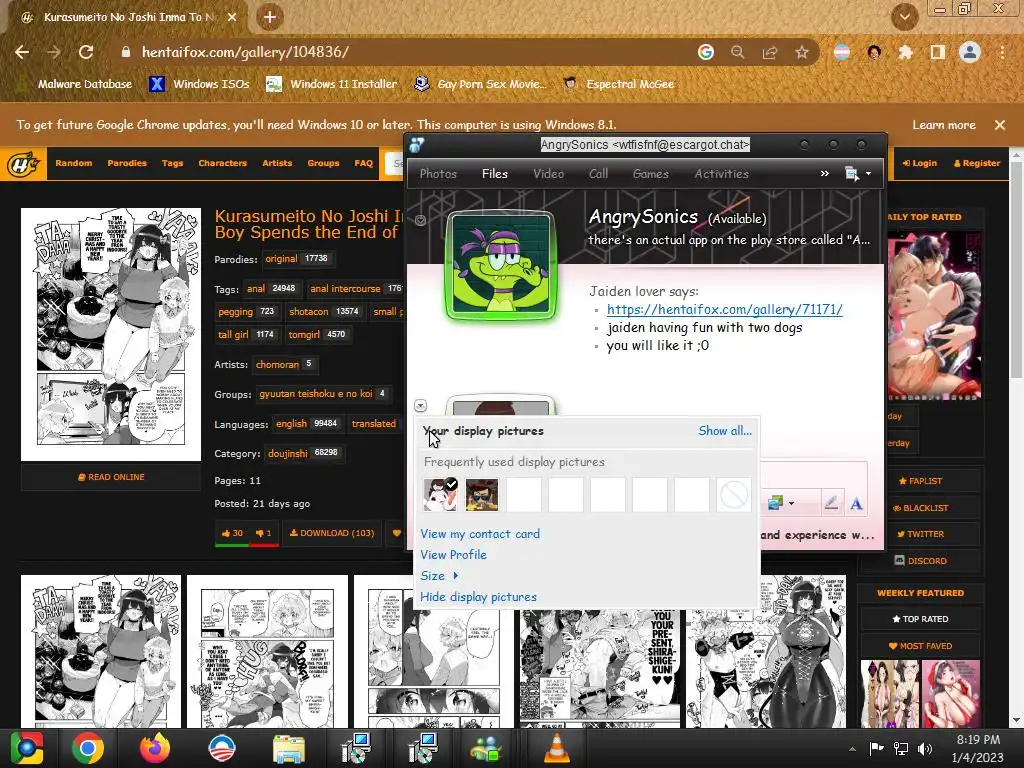Screen dimensions: 1024x768
Task: Open the font A button in chat
Action: click(x=856, y=503)
